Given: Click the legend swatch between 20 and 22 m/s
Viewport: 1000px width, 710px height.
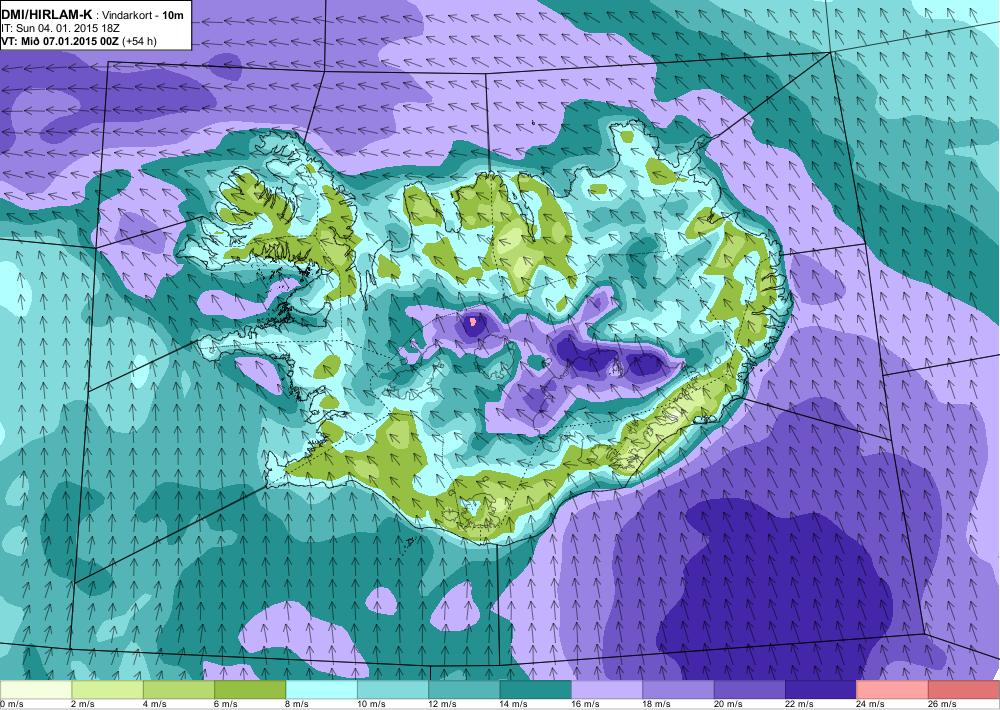Looking at the screenshot, I should tap(750, 690).
